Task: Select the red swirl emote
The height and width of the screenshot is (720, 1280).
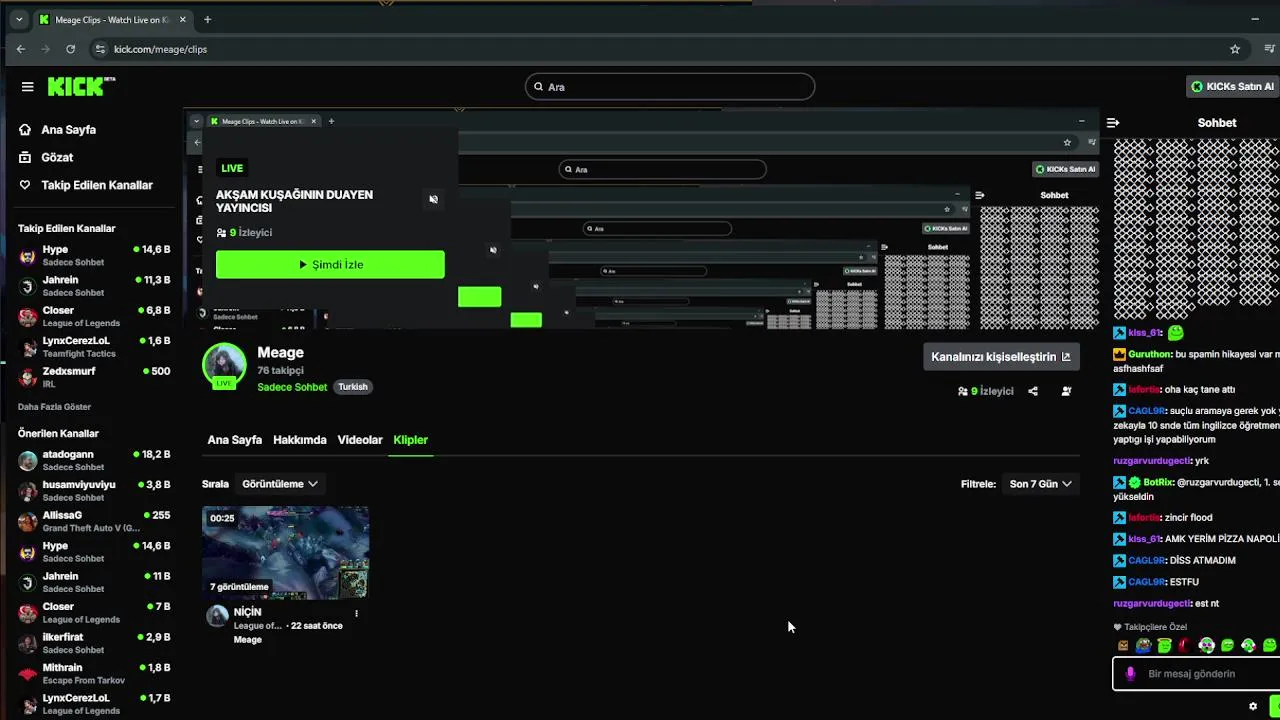Action: (x=1185, y=646)
